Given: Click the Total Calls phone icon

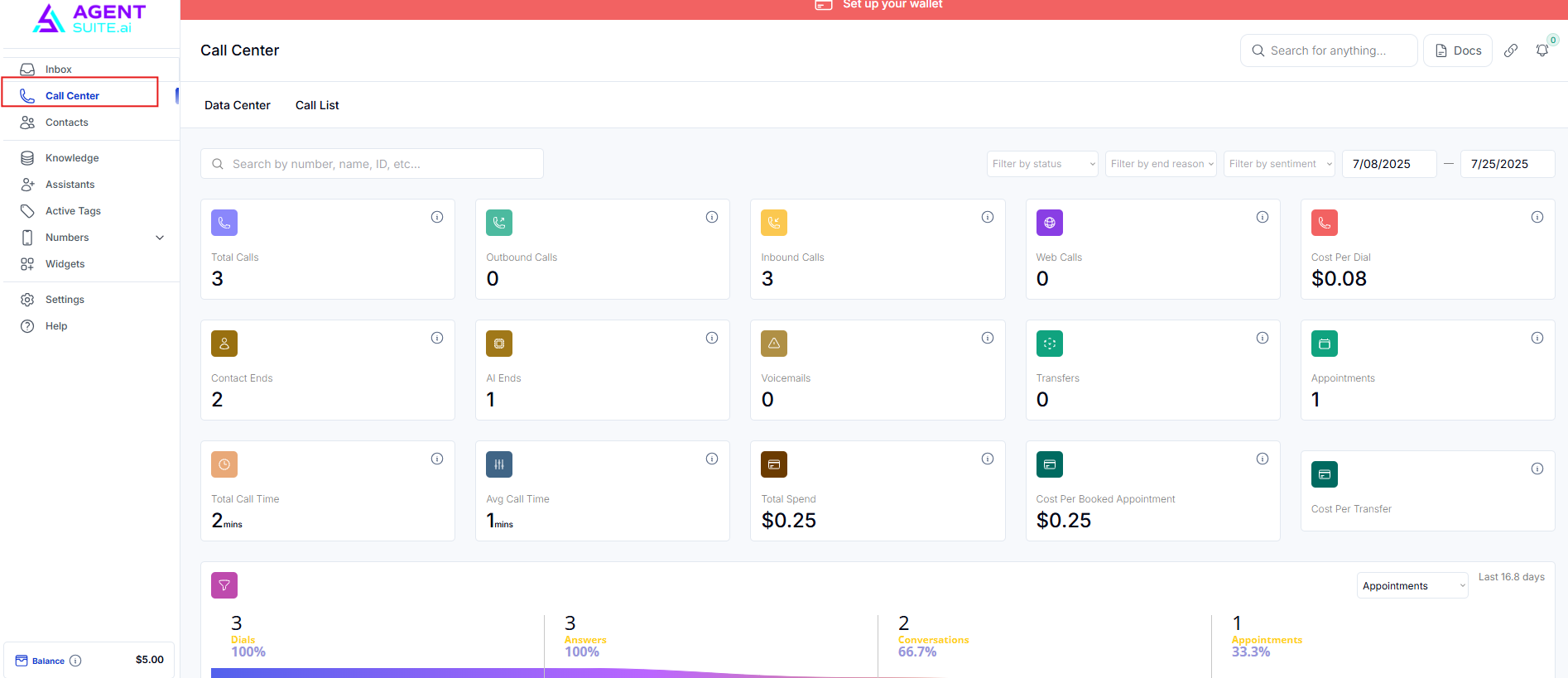Looking at the screenshot, I should pyautogui.click(x=224, y=223).
